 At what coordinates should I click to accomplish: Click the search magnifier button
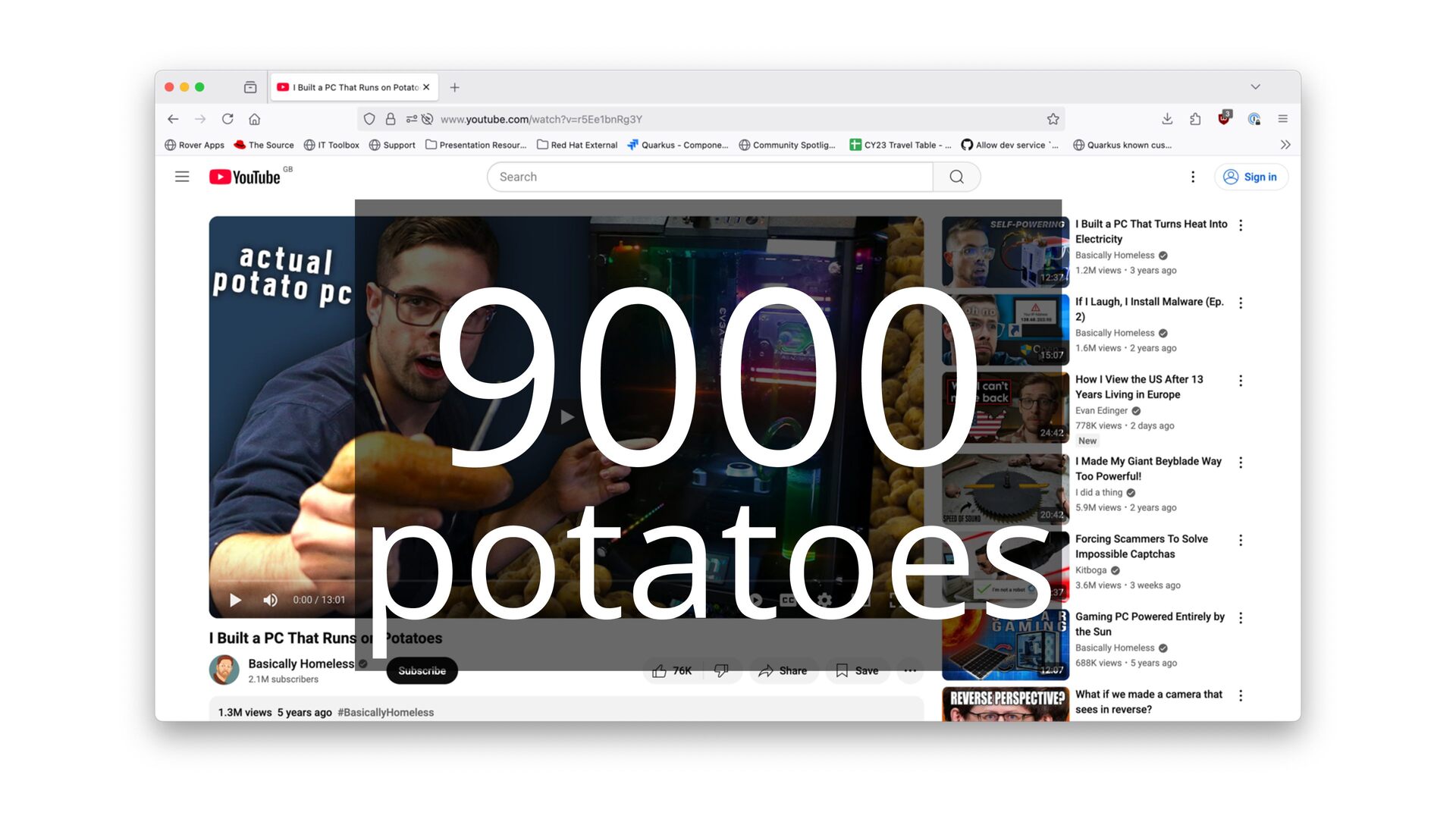tap(956, 177)
